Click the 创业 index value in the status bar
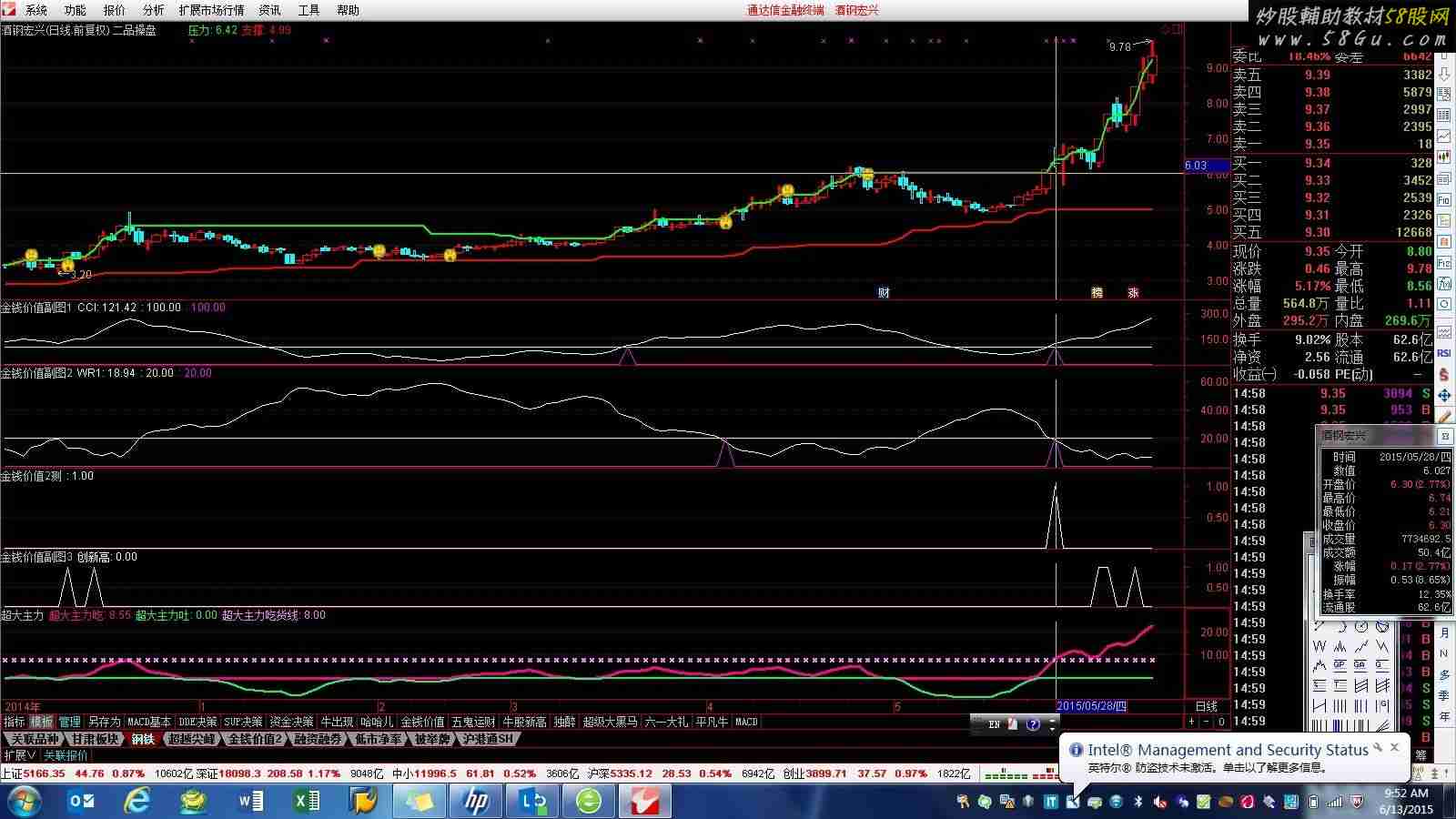 pyautogui.click(x=828, y=773)
